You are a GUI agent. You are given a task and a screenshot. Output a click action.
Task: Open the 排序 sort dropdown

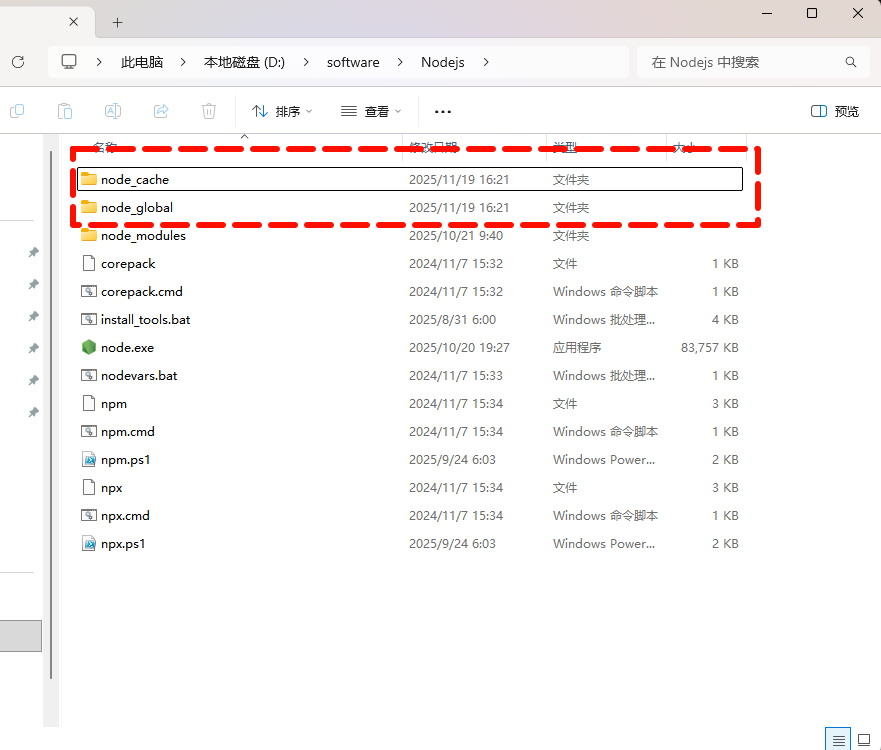click(x=282, y=111)
